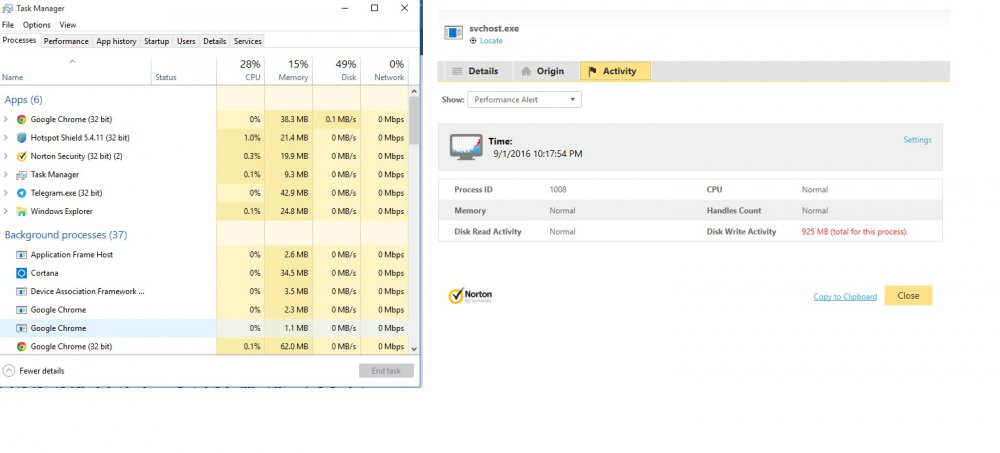The image size is (1000, 453).
Task: Expand the Hotspot Shield 5.4.11 group
Action: pos(6,138)
